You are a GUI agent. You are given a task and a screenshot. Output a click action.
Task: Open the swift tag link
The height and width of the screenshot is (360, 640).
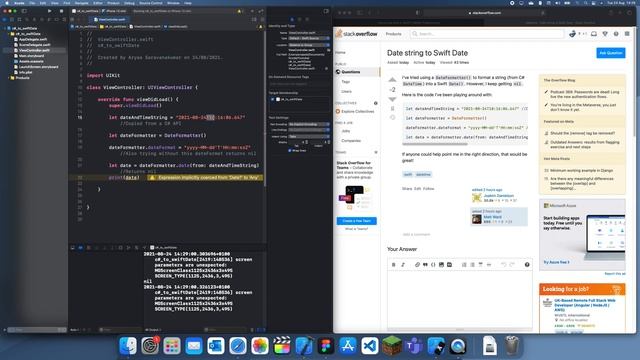(408, 174)
